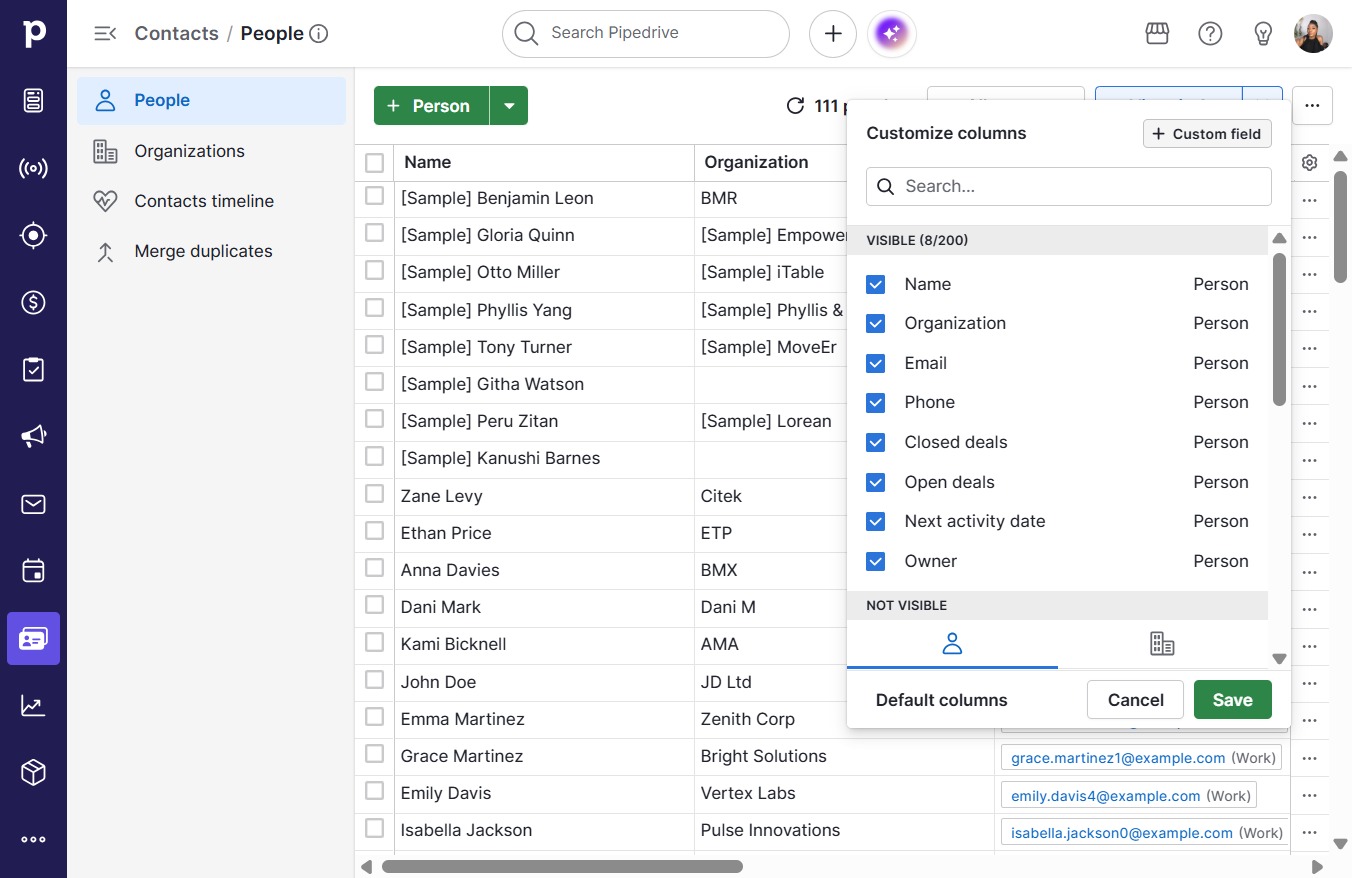This screenshot has width=1352, height=878.
Task: Click the columns list scrollbar thumb
Action: pyautogui.click(x=1279, y=329)
